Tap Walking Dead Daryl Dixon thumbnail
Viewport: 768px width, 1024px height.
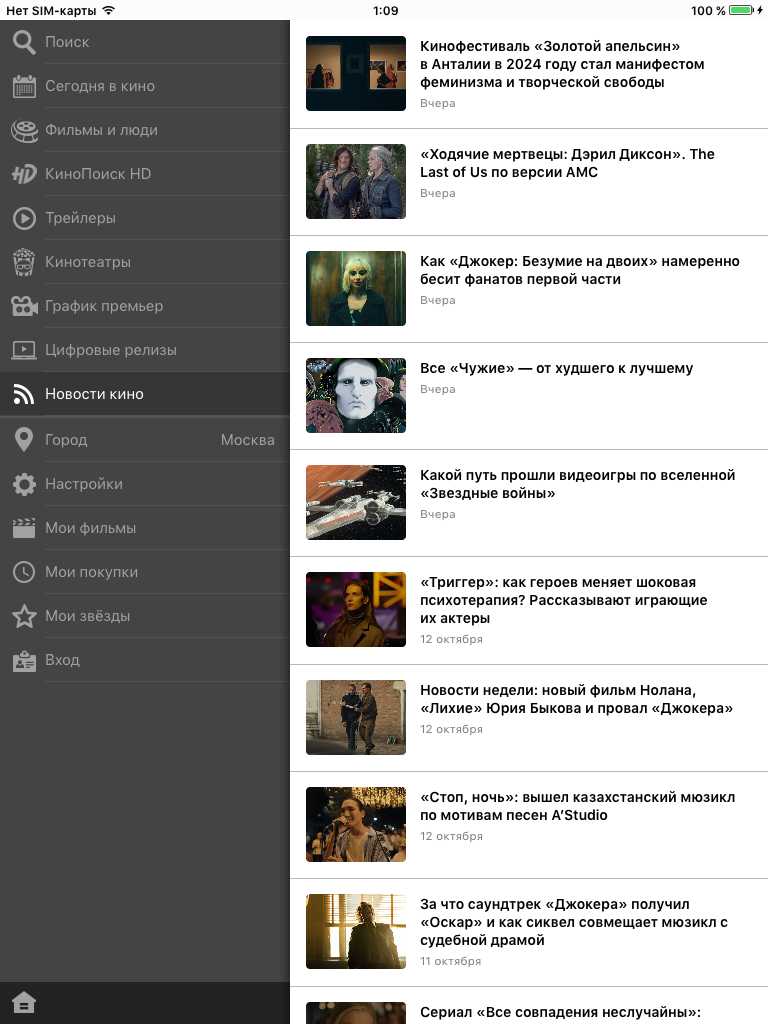tap(356, 182)
